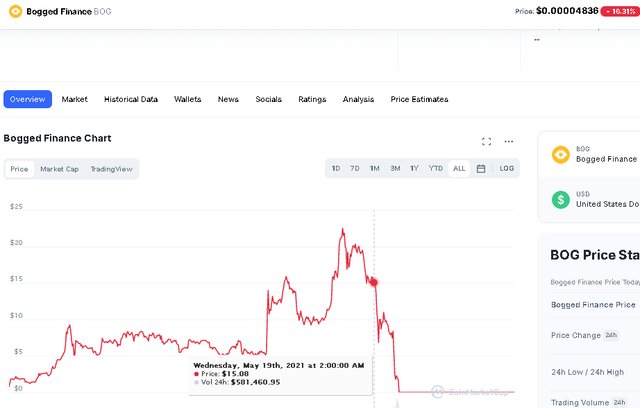Click the $20 y-axis label
Image resolution: width=640 pixels, height=408 pixels.
(16, 243)
